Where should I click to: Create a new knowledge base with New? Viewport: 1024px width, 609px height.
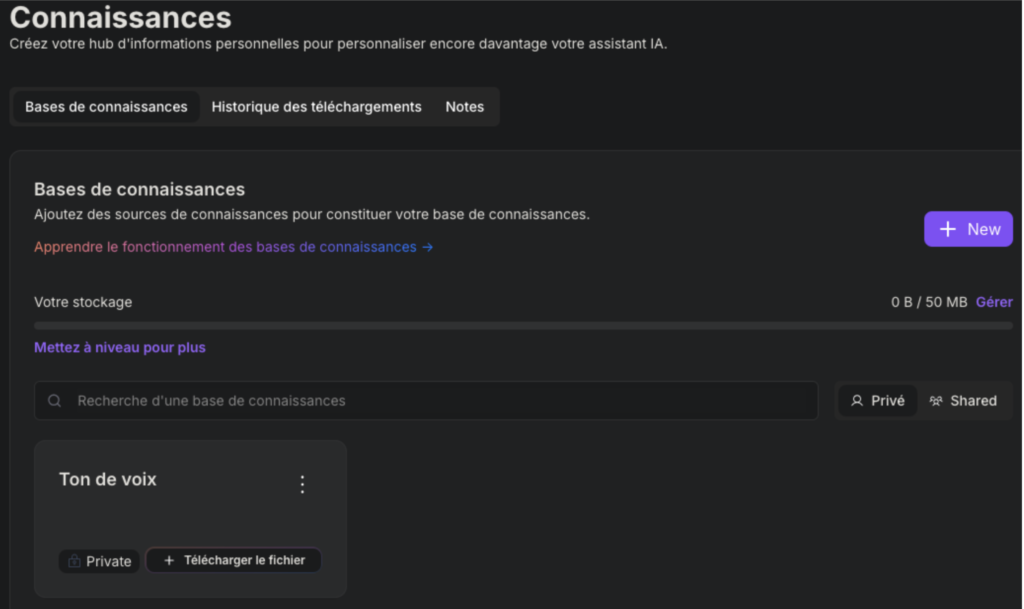click(x=968, y=229)
